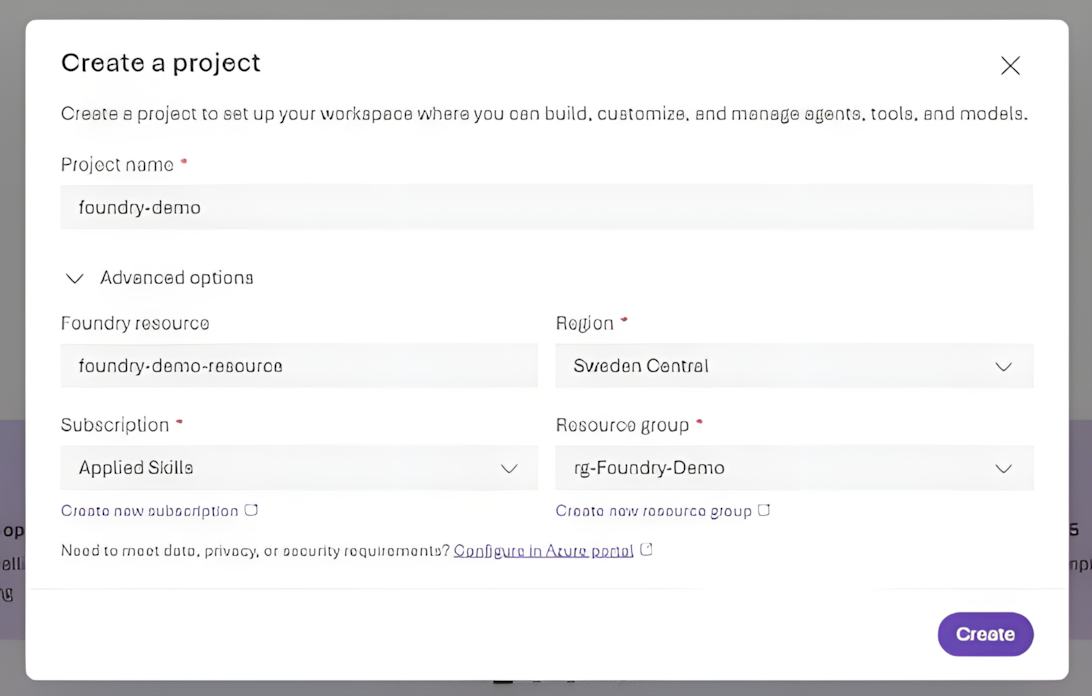Close the Create a project dialog
Viewport: 1092px width, 696px height.
coord(1010,65)
